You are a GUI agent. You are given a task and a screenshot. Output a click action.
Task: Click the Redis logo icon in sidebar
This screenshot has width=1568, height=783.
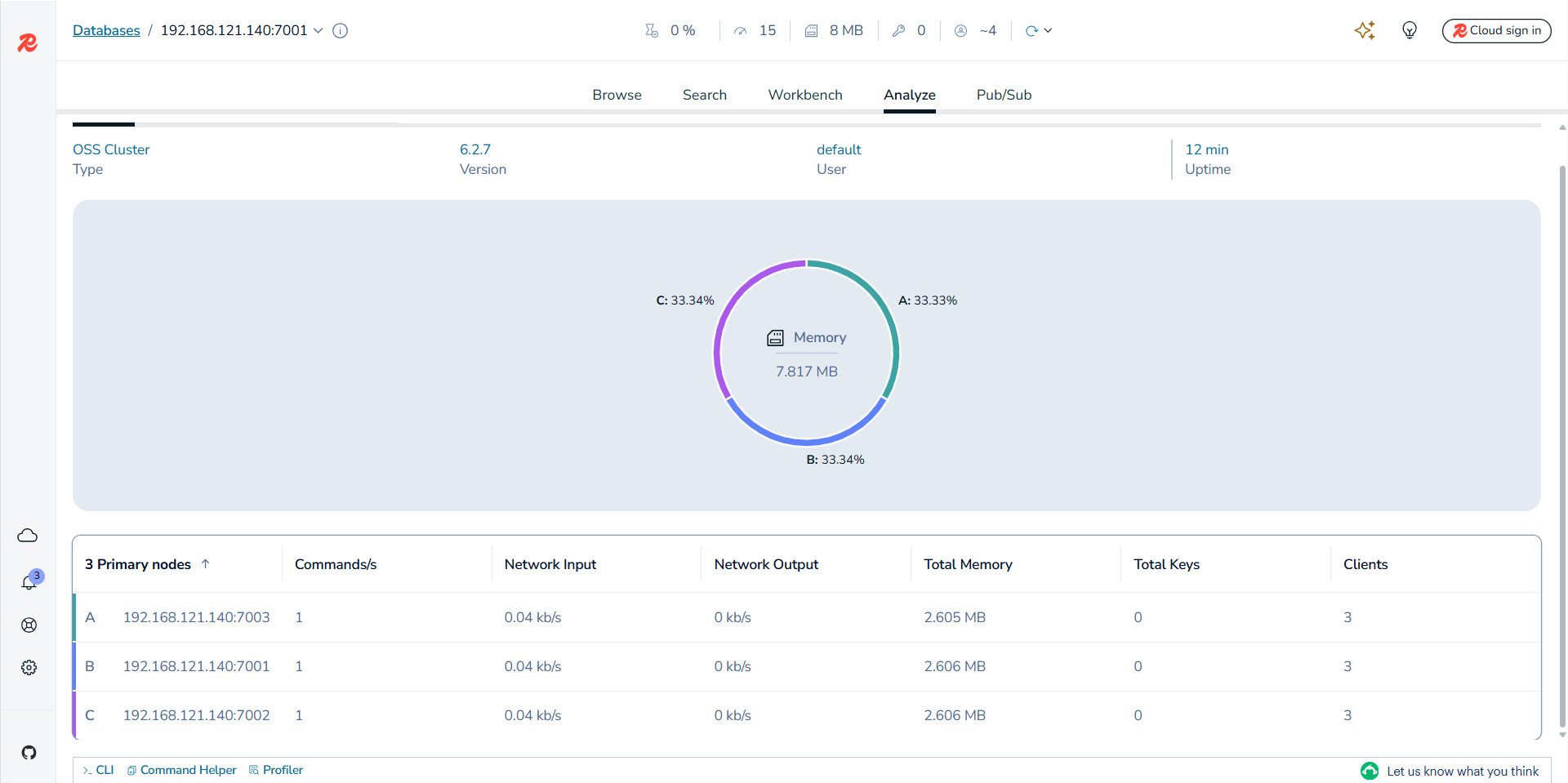point(28,42)
